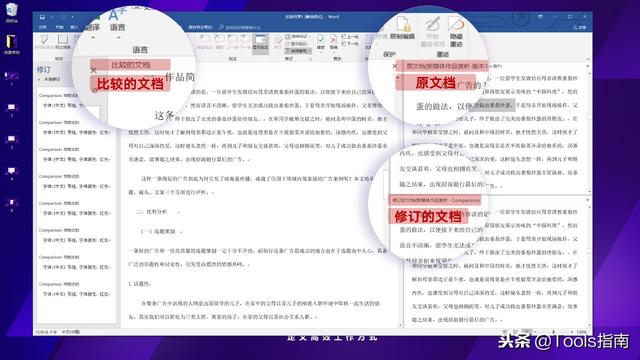
Task: Click the 优势分析 heading in compared document
Action: pyautogui.click(x=157, y=212)
